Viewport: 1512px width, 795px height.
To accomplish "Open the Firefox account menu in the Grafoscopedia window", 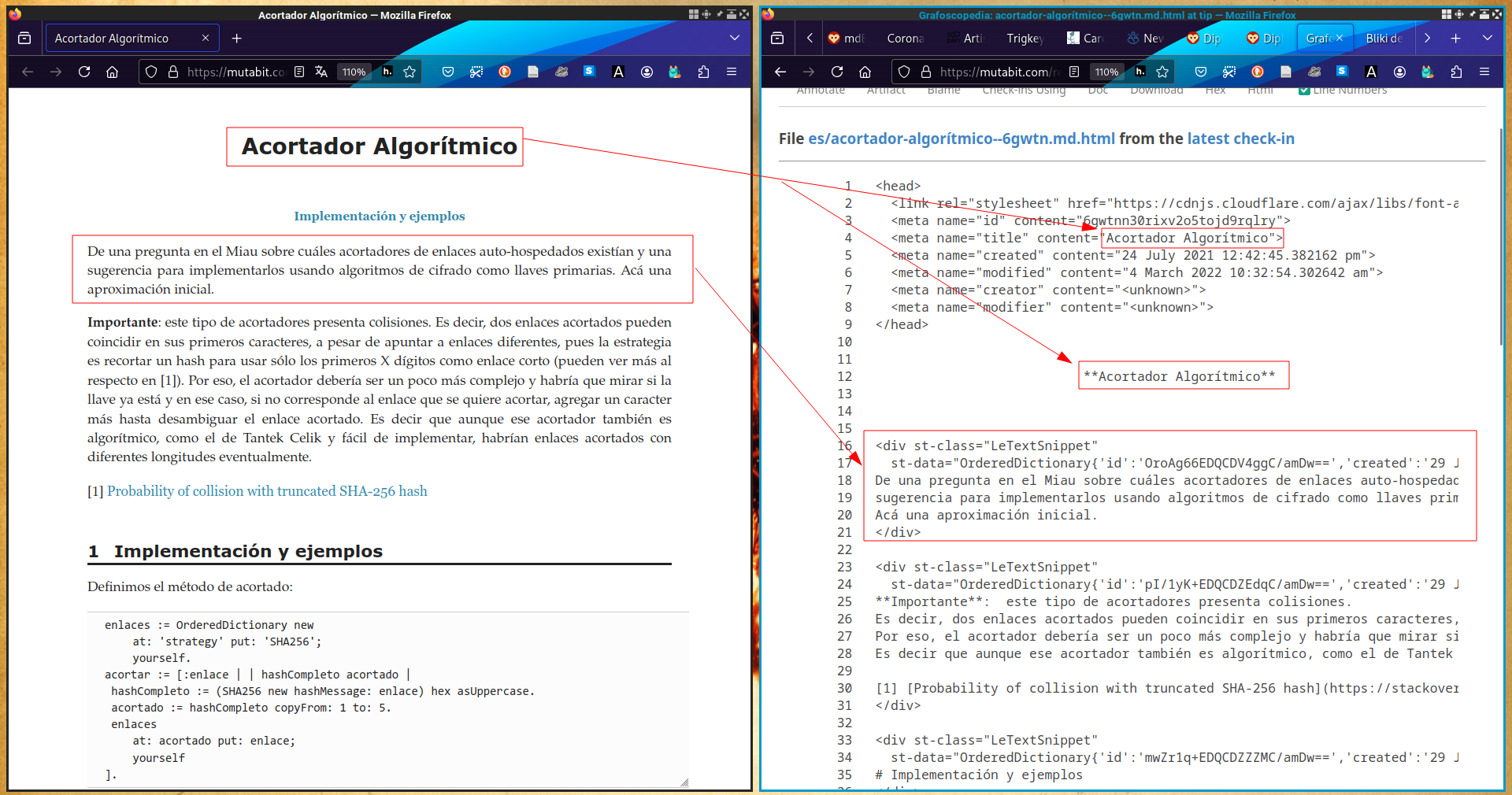I will click(x=1399, y=72).
